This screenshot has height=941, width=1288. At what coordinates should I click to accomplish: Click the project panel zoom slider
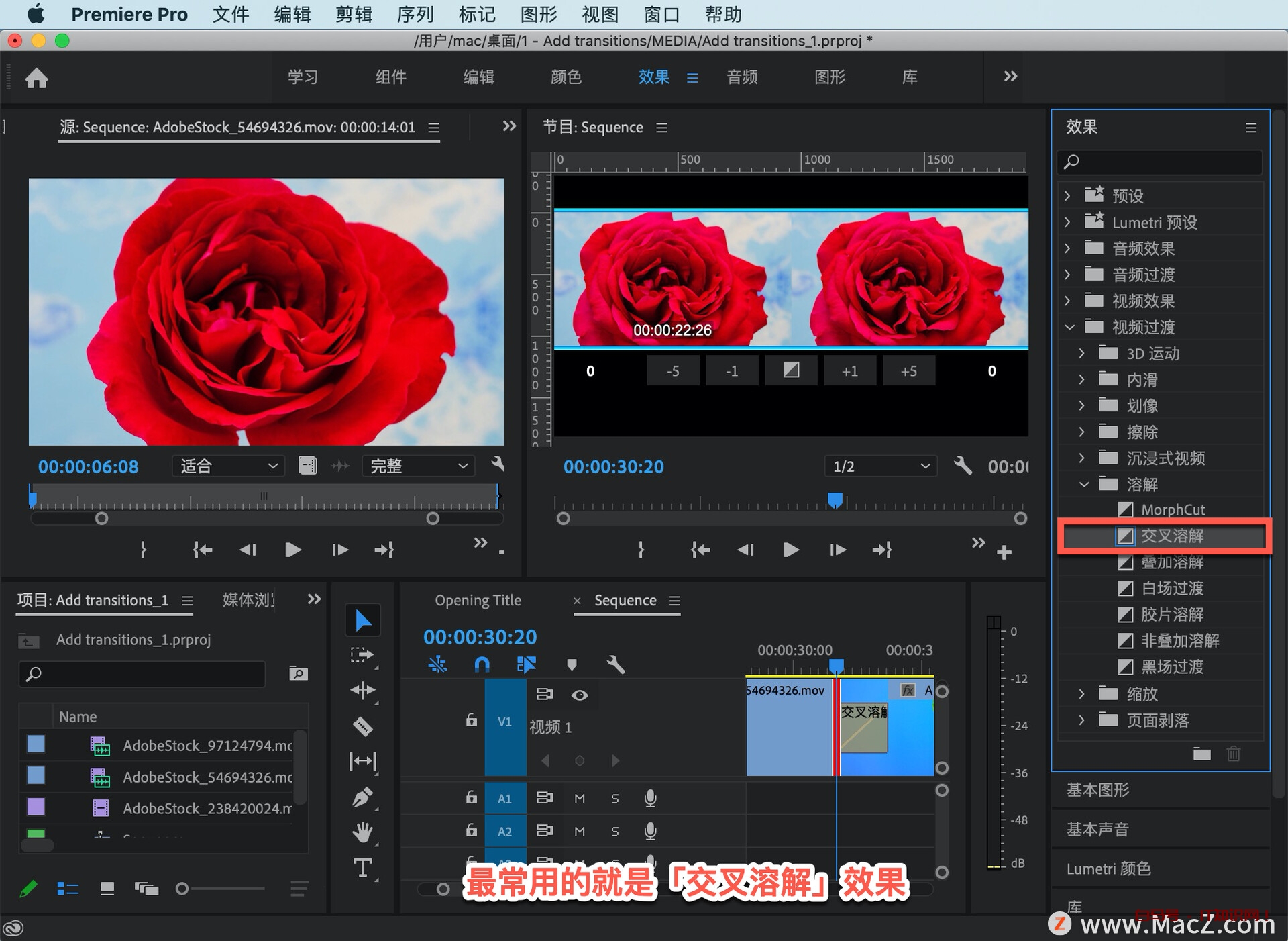click(x=182, y=889)
